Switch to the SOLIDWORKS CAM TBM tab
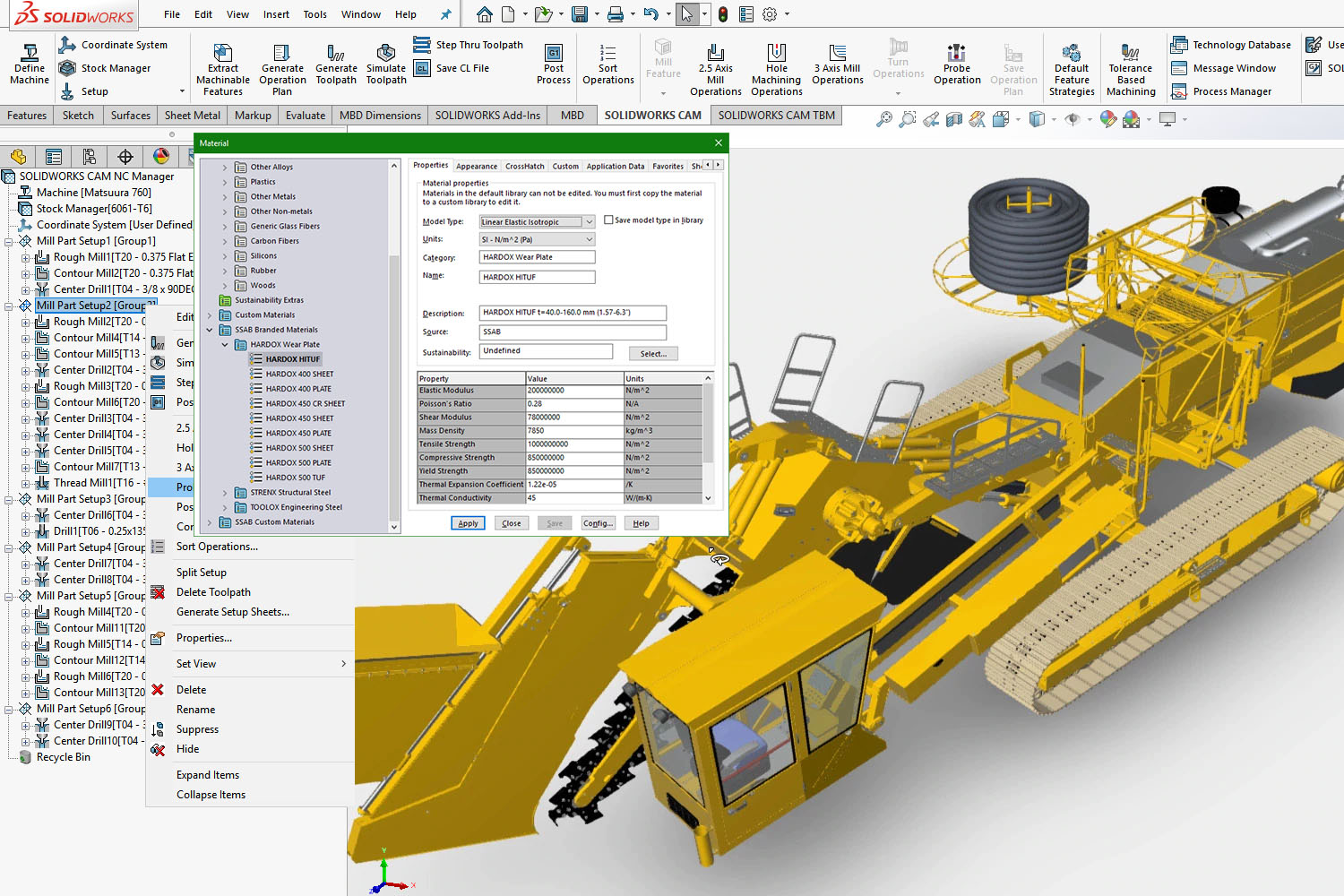This screenshot has height=896, width=1344. 776,115
